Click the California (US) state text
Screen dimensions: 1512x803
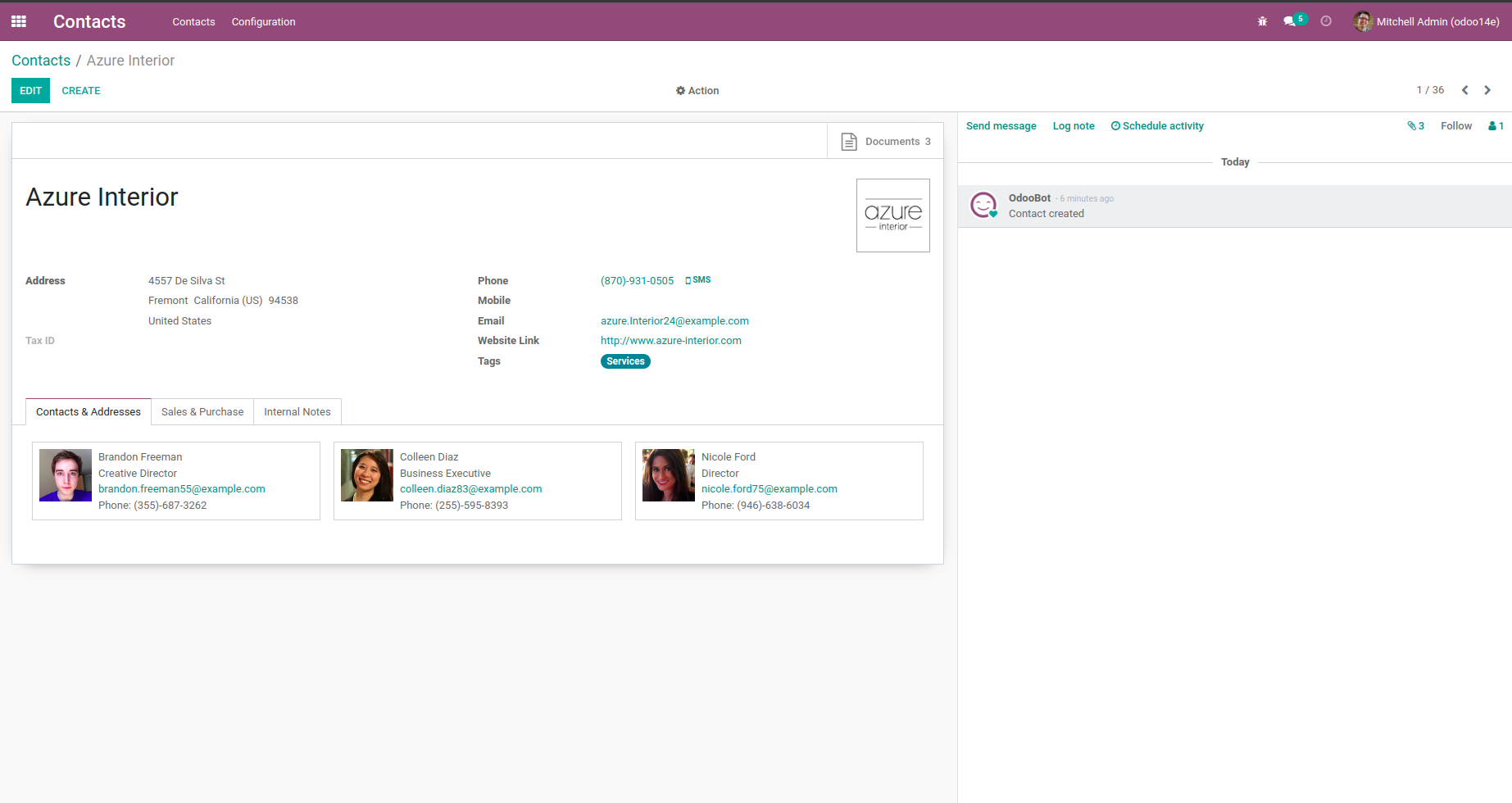point(229,301)
